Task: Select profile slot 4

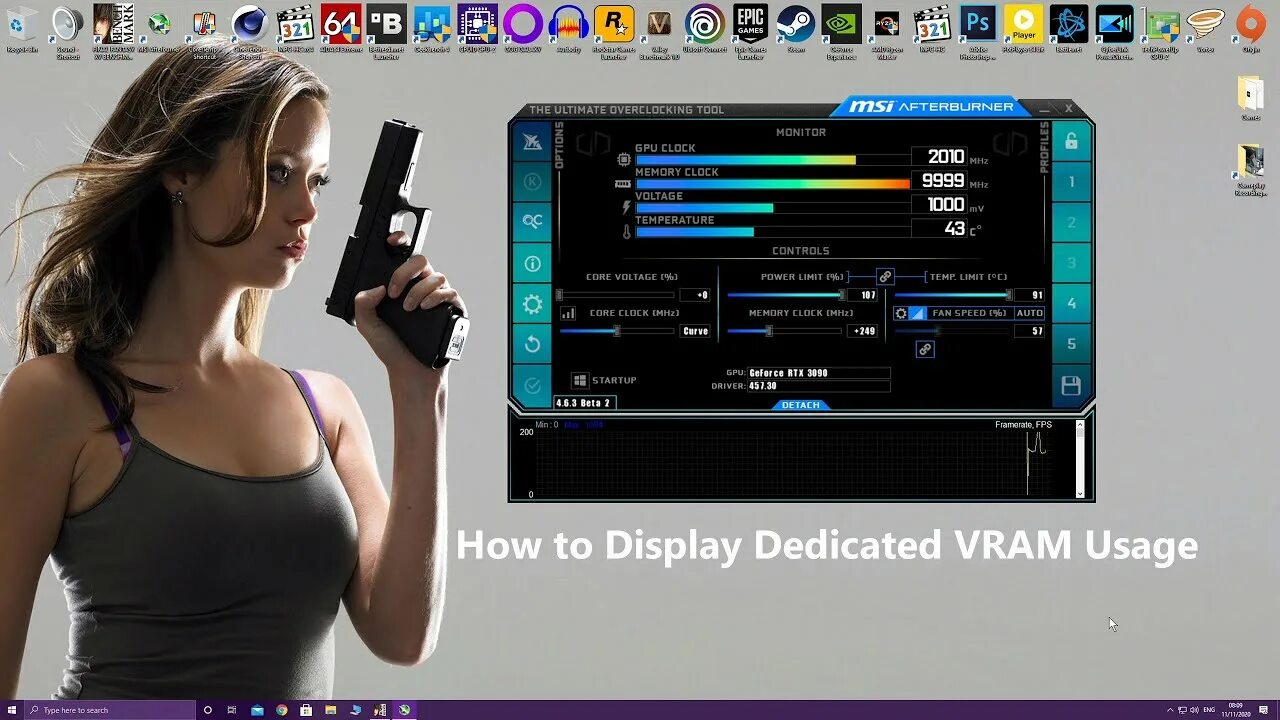Action: (1071, 303)
